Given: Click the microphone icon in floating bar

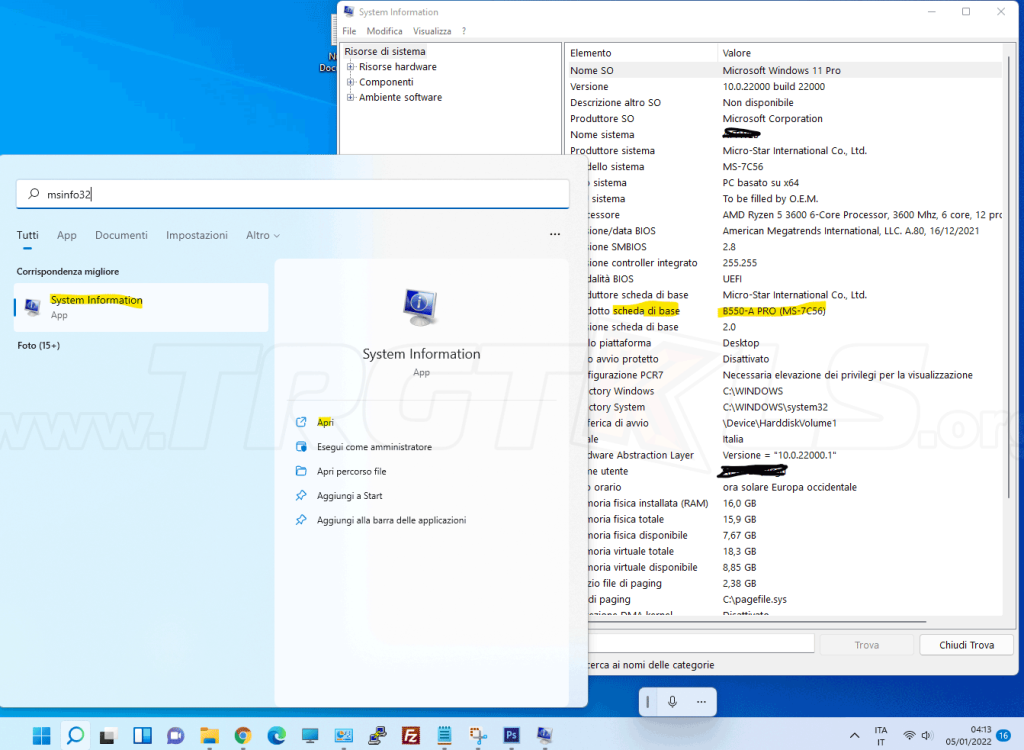Looking at the screenshot, I should (673, 702).
